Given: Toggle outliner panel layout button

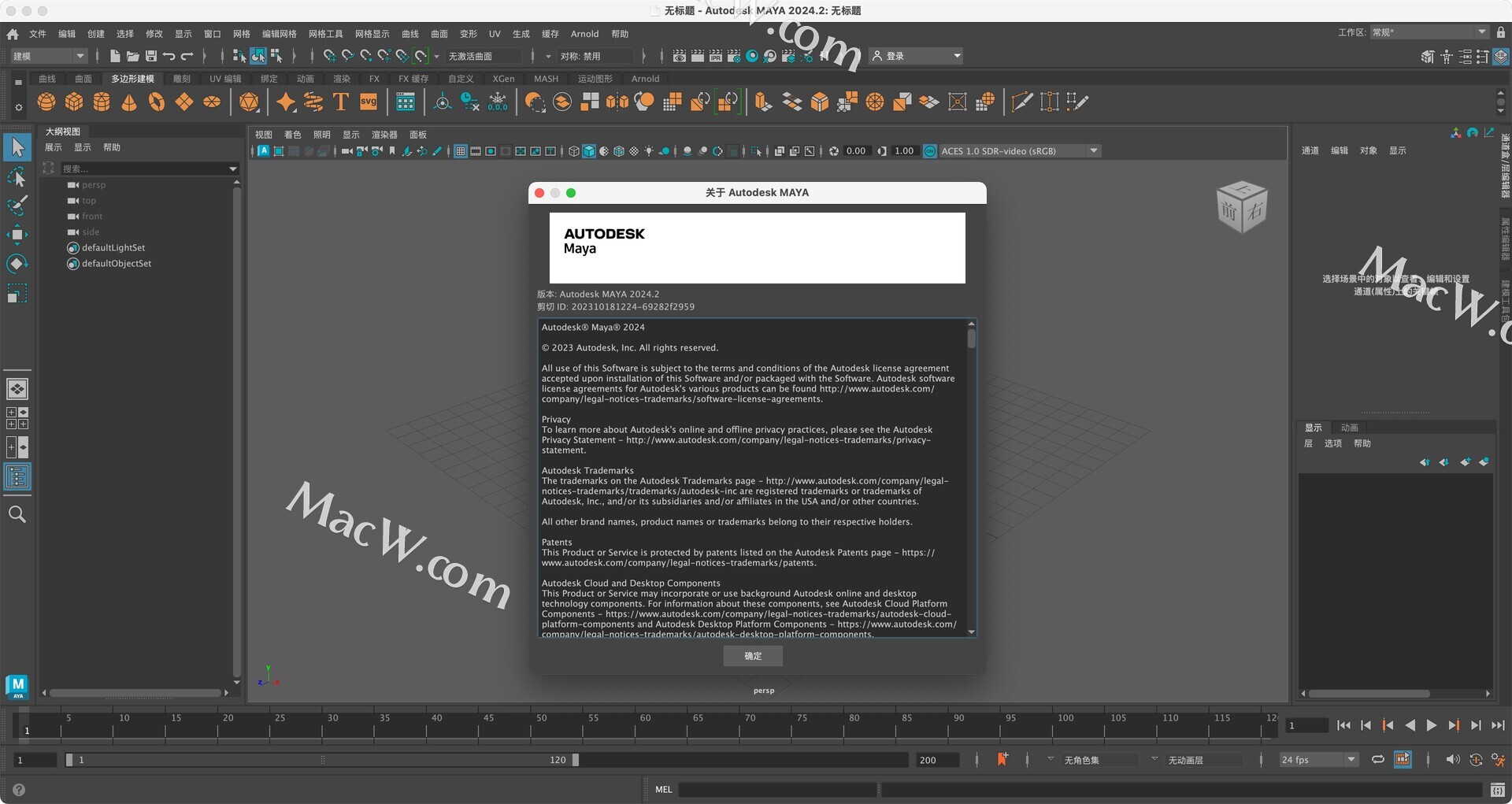Looking at the screenshot, I should pyautogui.click(x=17, y=476).
